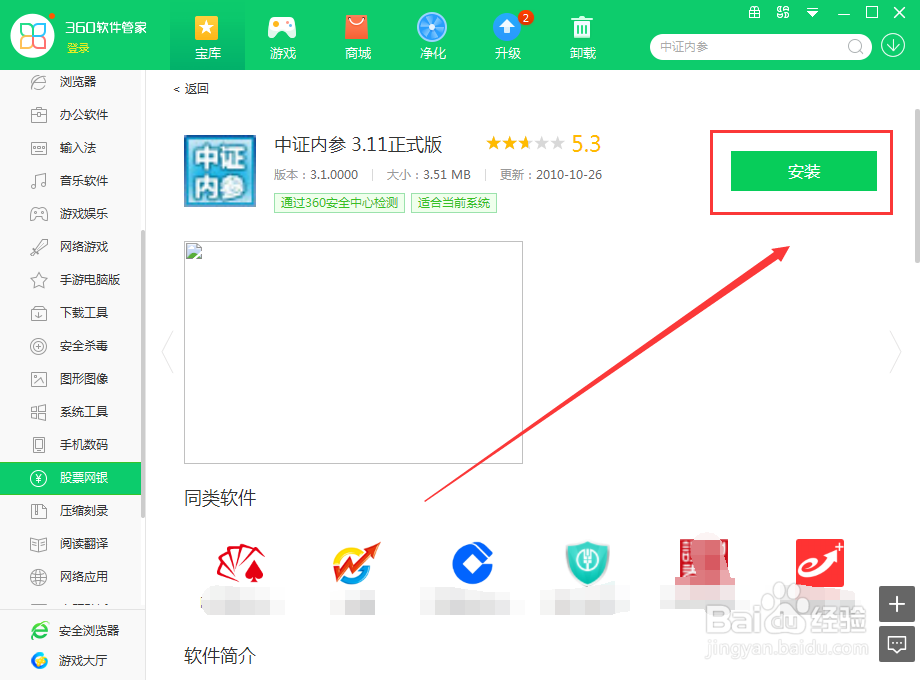The height and width of the screenshot is (680, 920).
Task: Click the 同类软件 heading
Action: click(x=220, y=498)
